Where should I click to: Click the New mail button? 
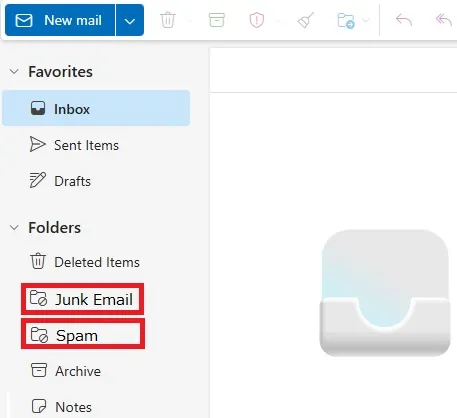coord(60,20)
